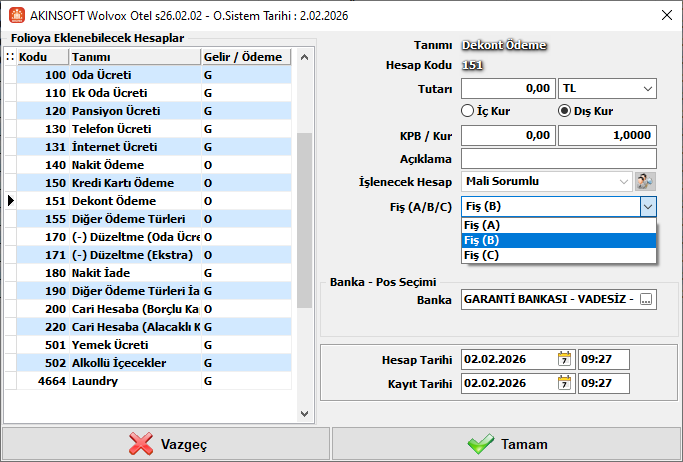Open the Hesap Tarihi calendar picker icon
683x462 pixels.
[x=564, y=359]
